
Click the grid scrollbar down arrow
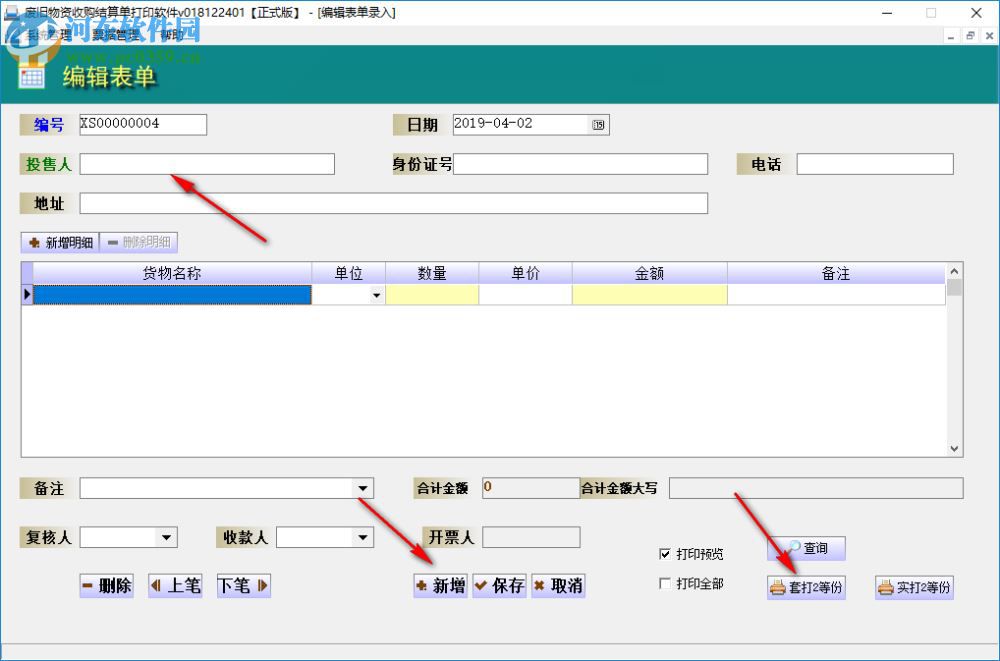(954, 449)
